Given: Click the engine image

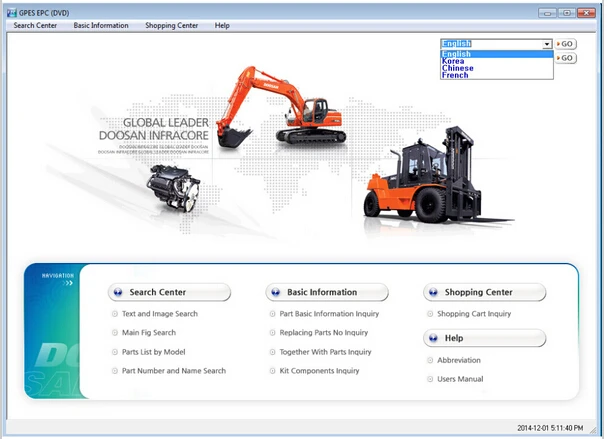Looking at the screenshot, I should [173, 188].
